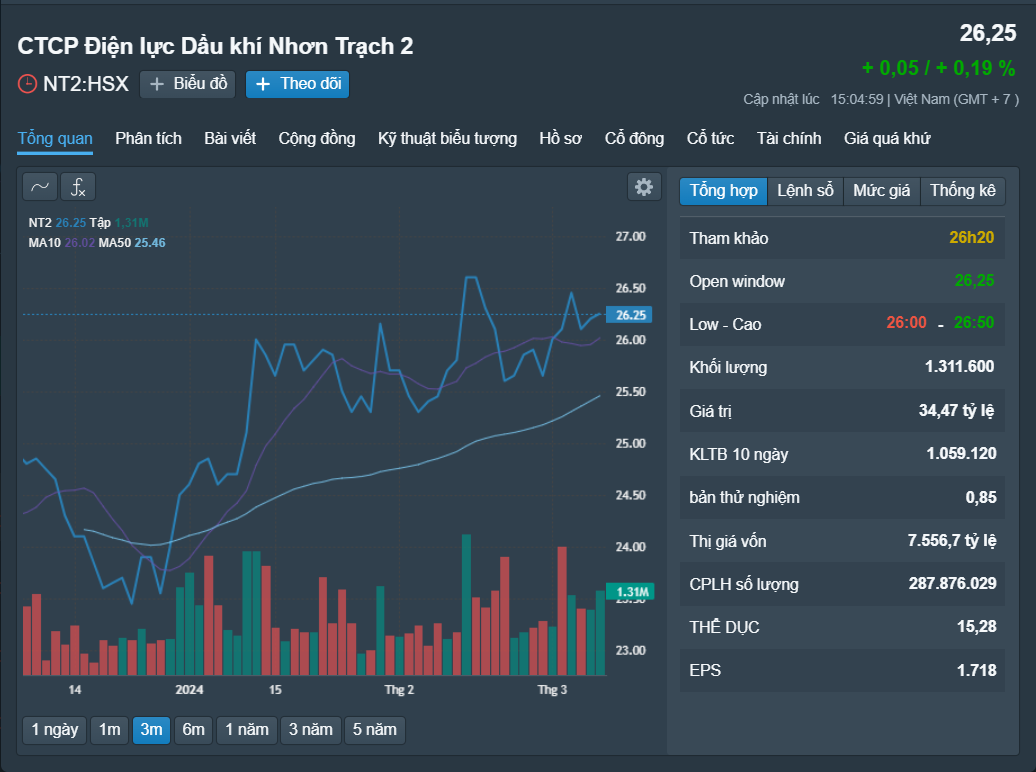The height and width of the screenshot is (772, 1036).
Task: Click CPLH số lượng value 287.876.029
Action: 953,584
